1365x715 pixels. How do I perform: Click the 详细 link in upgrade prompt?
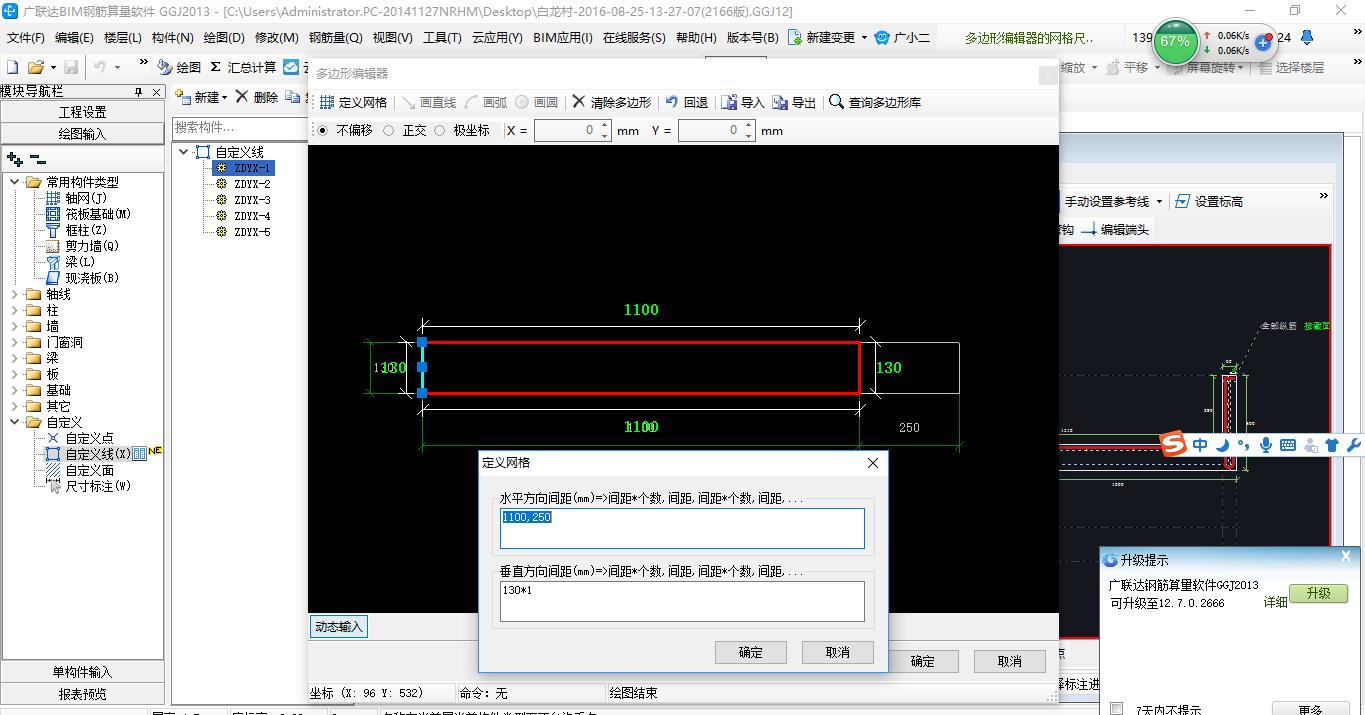click(x=1275, y=602)
